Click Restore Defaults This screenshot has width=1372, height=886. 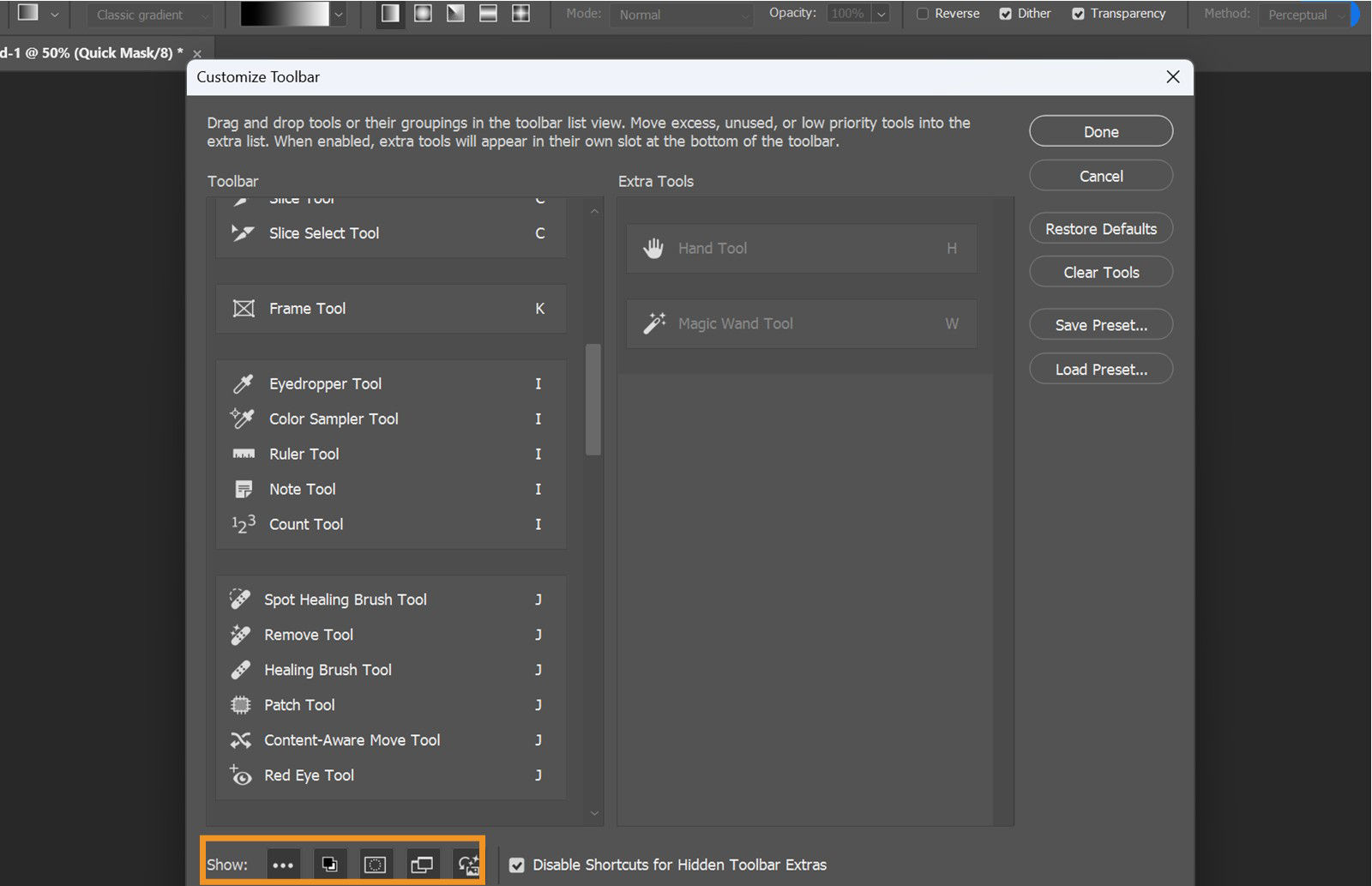pos(1100,228)
